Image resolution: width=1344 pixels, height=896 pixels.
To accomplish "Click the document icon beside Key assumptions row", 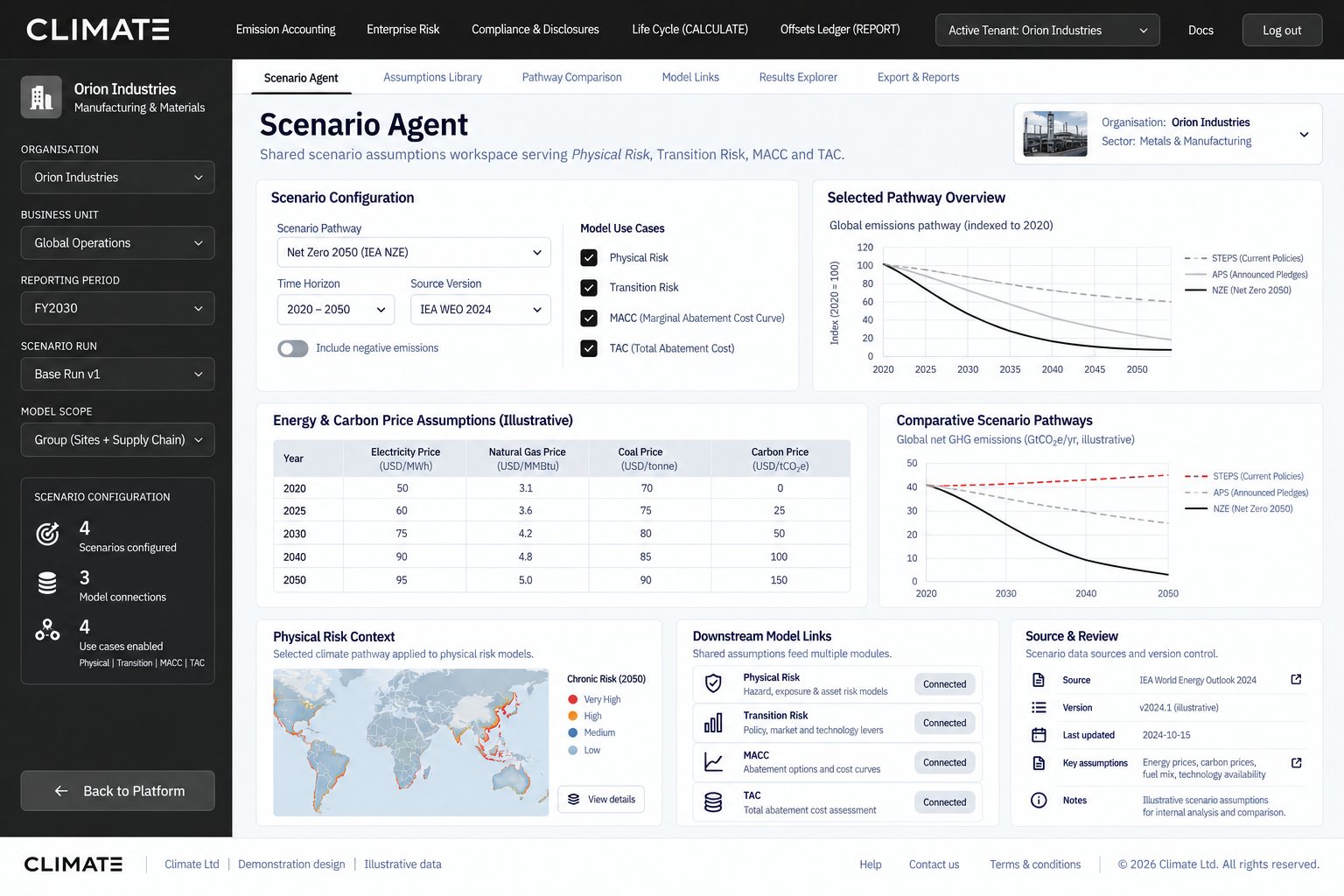I will [1039, 763].
